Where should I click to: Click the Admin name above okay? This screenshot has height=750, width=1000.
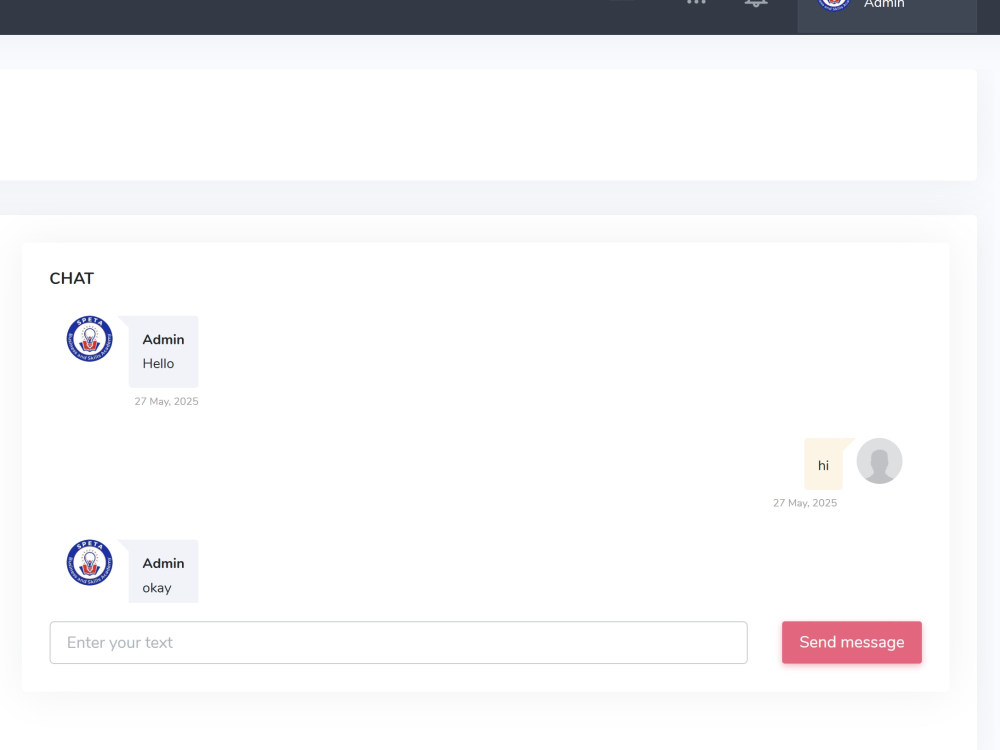[163, 563]
